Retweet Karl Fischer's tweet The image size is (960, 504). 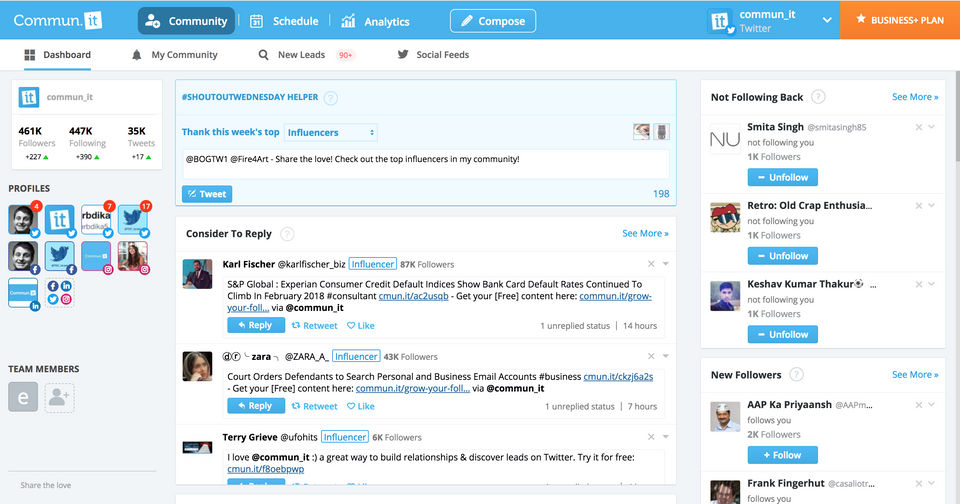(315, 326)
